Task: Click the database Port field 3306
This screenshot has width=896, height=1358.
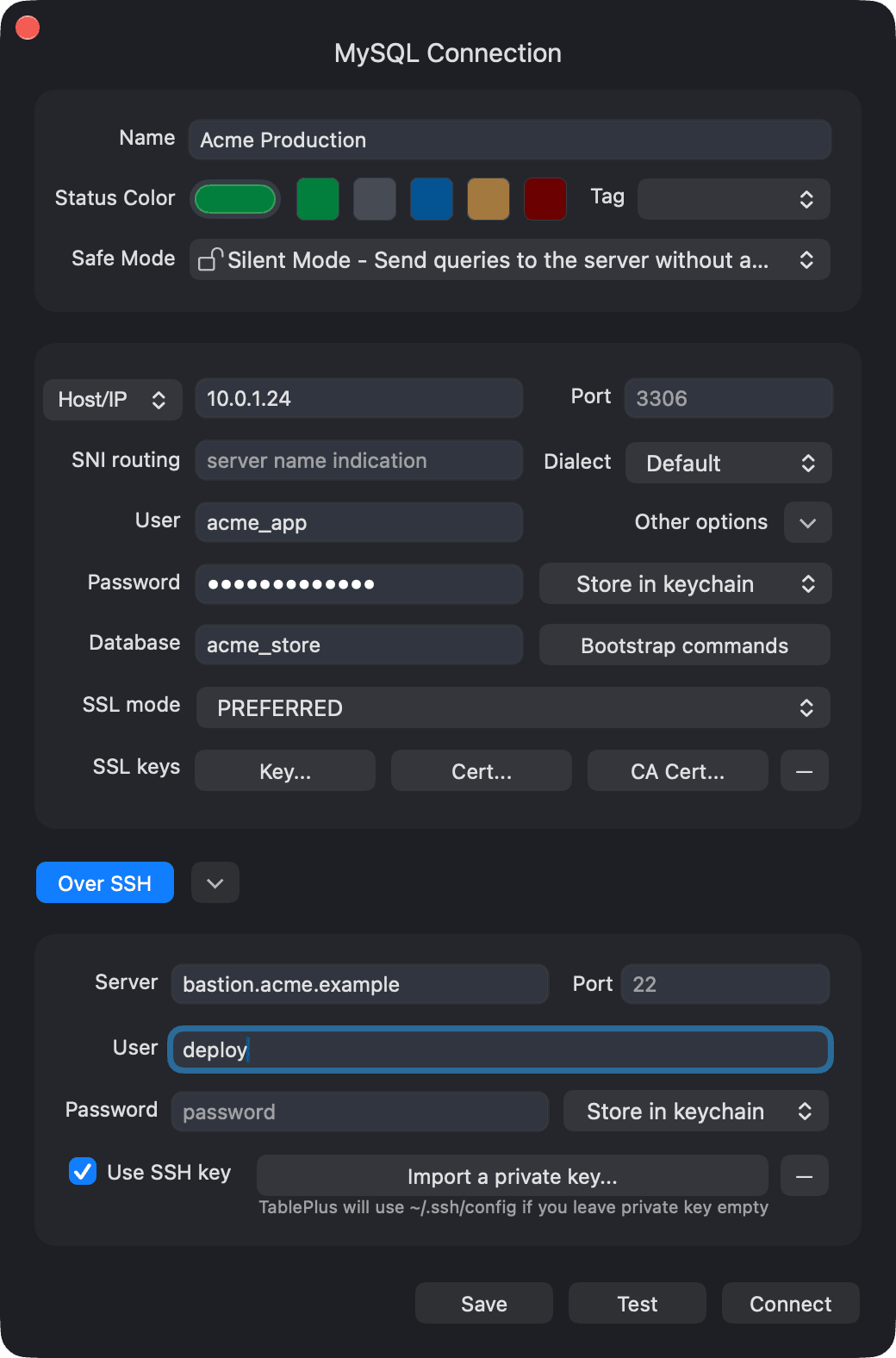Action: click(x=729, y=398)
